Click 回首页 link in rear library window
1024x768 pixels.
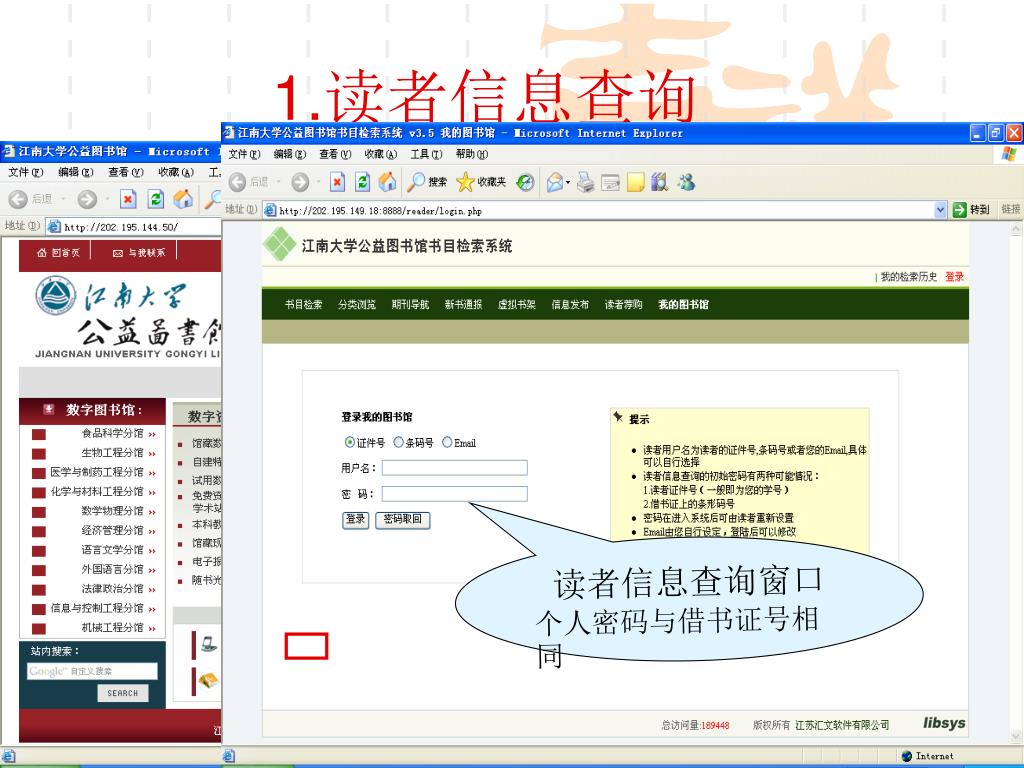[x=59, y=253]
